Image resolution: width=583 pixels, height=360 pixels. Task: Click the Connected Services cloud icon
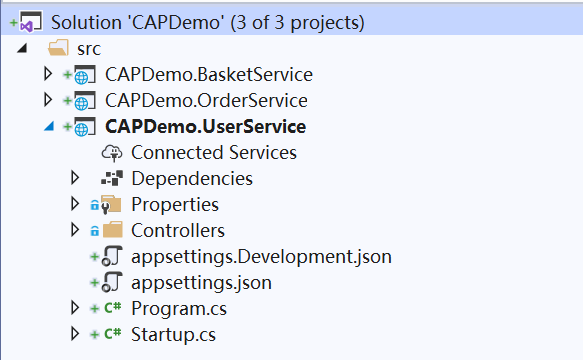(x=112, y=152)
